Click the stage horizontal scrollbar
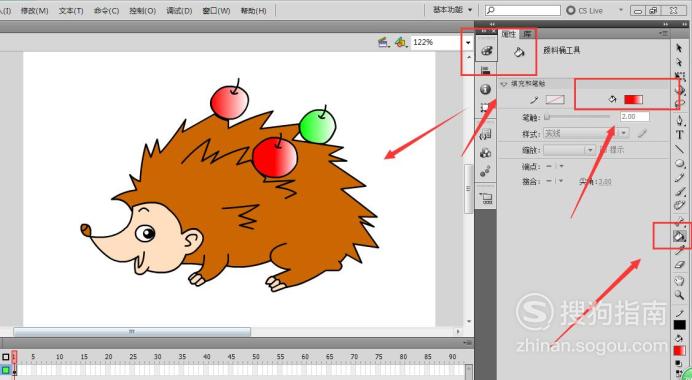Image resolution: width=692 pixels, height=380 pixels. [x=132, y=331]
